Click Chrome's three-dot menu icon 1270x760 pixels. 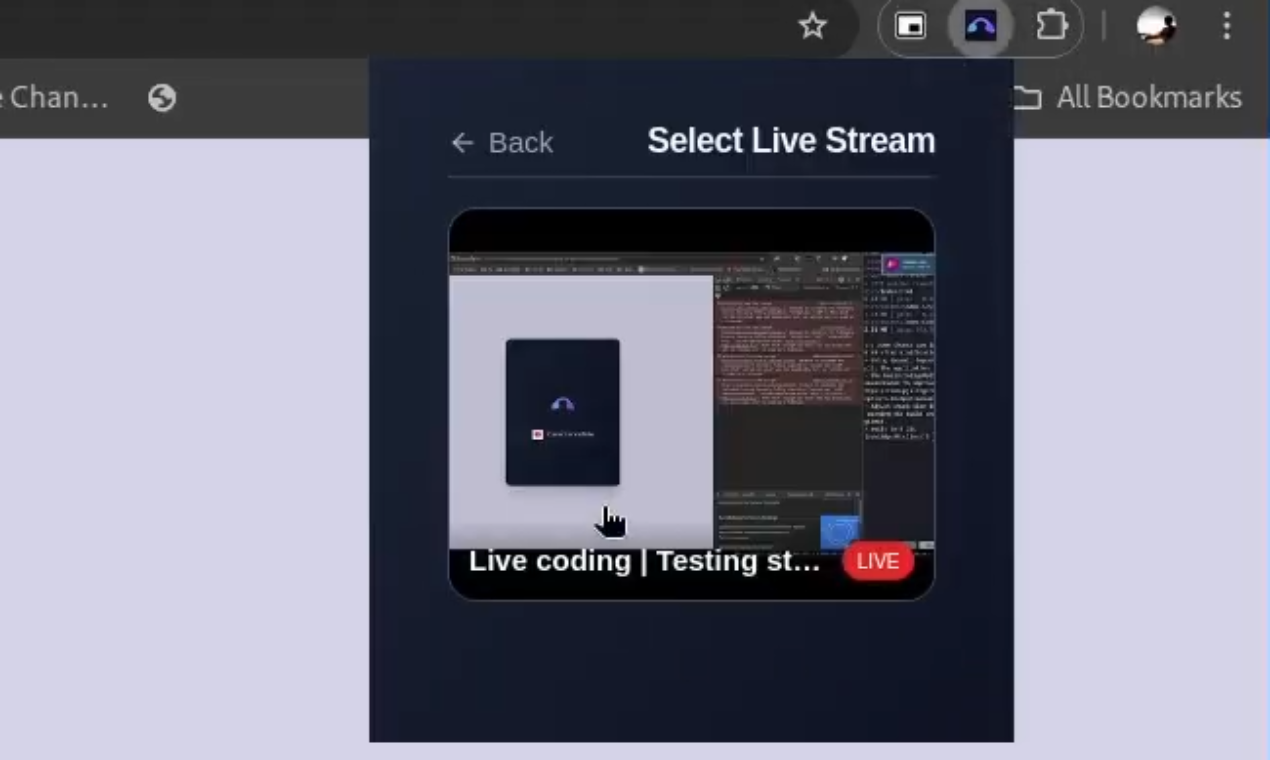[1226, 27]
